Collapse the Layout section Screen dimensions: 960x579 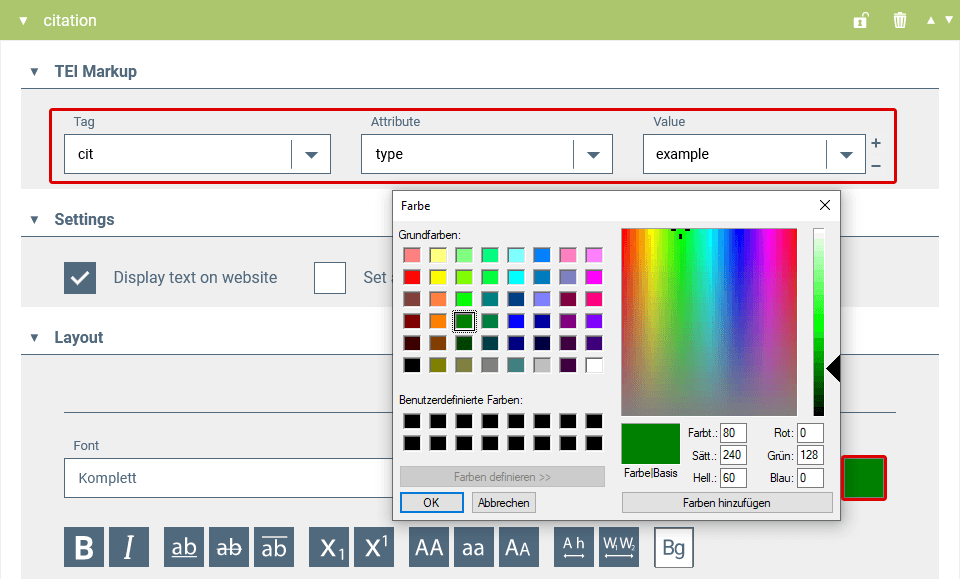click(x=34, y=338)
